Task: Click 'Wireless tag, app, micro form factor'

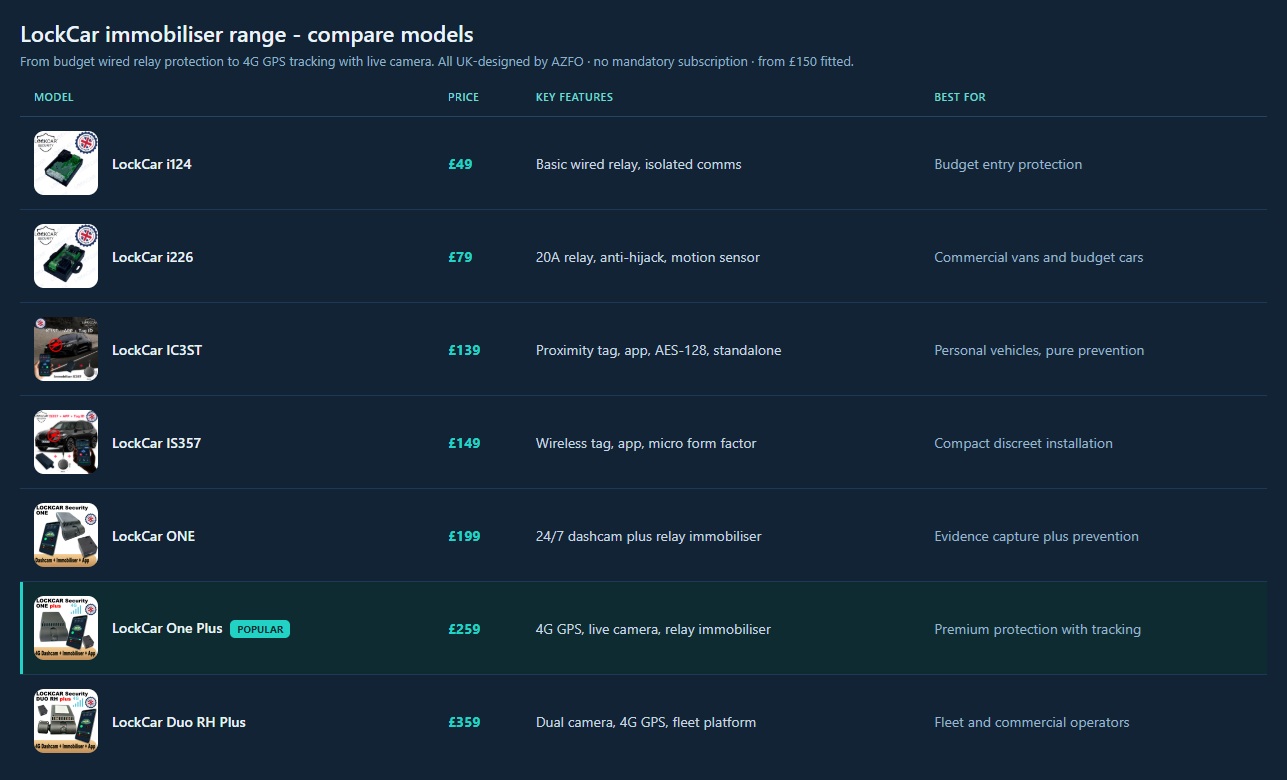Action: point(646,443)
